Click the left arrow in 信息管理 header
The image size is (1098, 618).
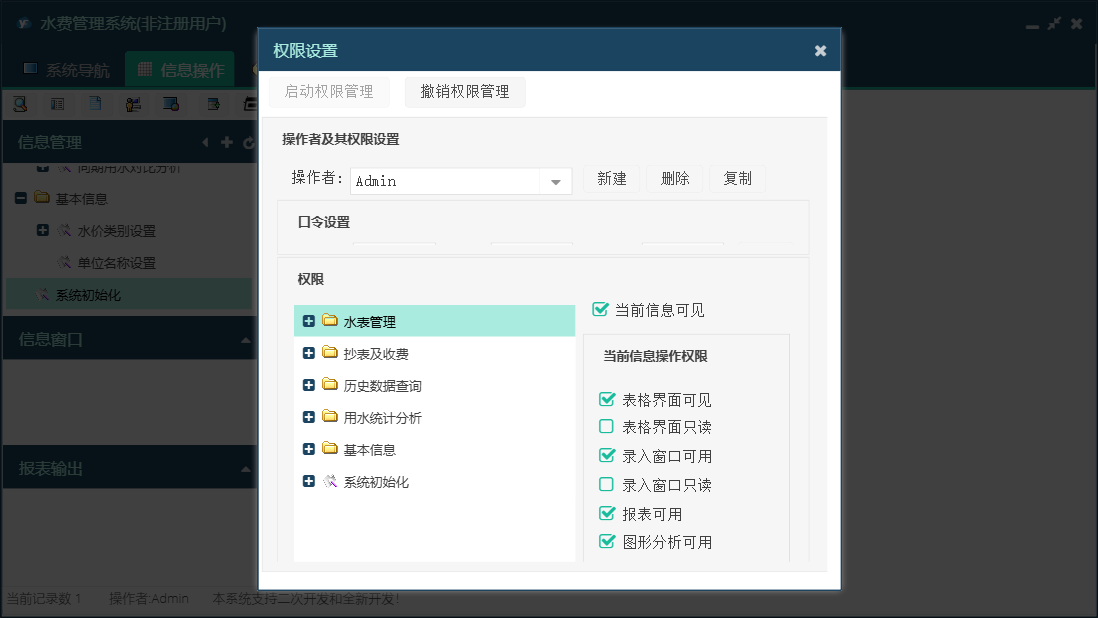(x=206, y=143)
